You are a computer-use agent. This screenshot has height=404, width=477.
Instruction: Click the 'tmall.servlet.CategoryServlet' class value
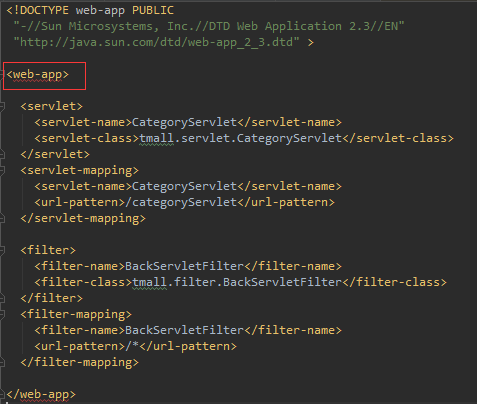tap(240, 138)
